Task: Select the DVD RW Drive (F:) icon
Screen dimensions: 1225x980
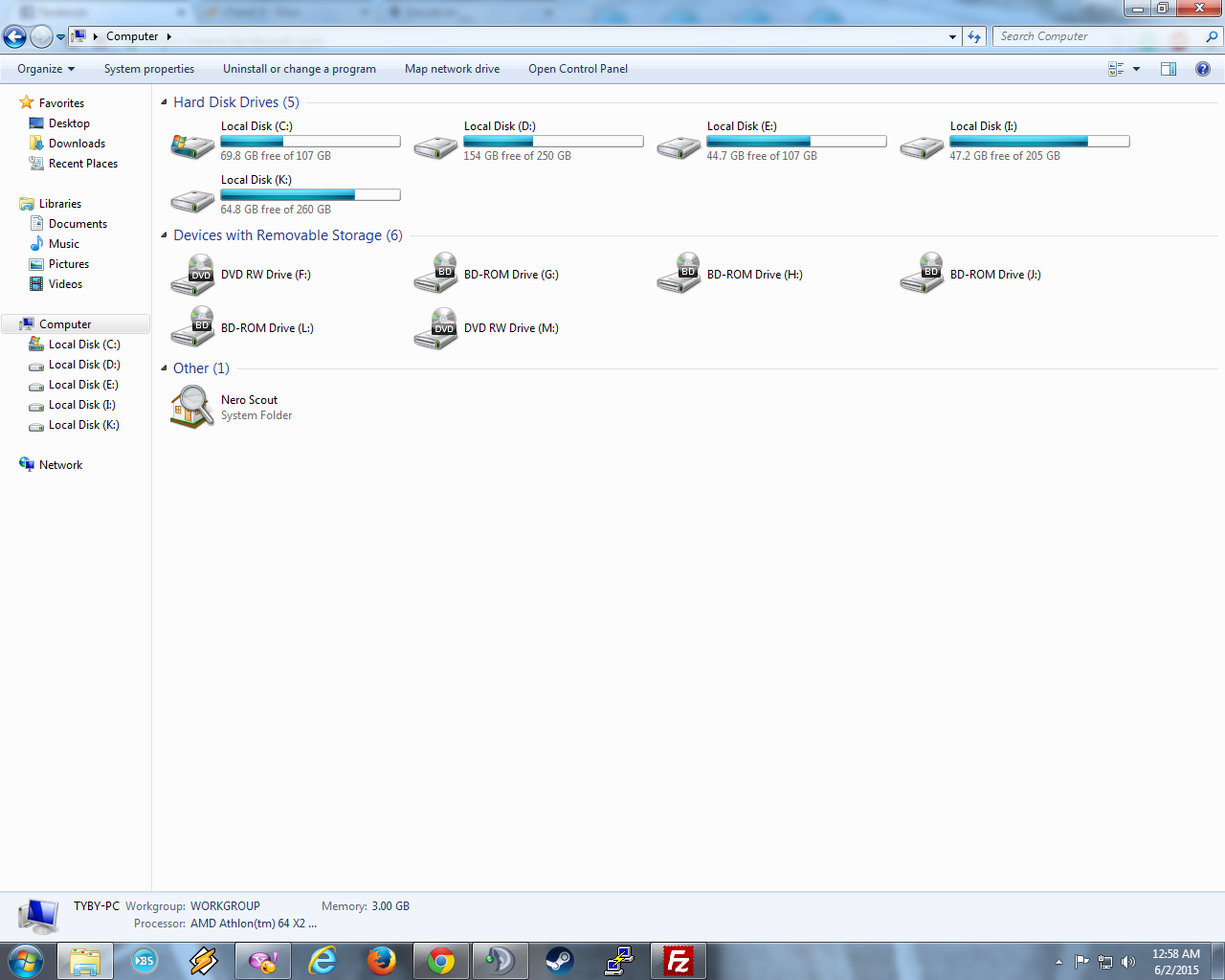Action: pos(192,276)
